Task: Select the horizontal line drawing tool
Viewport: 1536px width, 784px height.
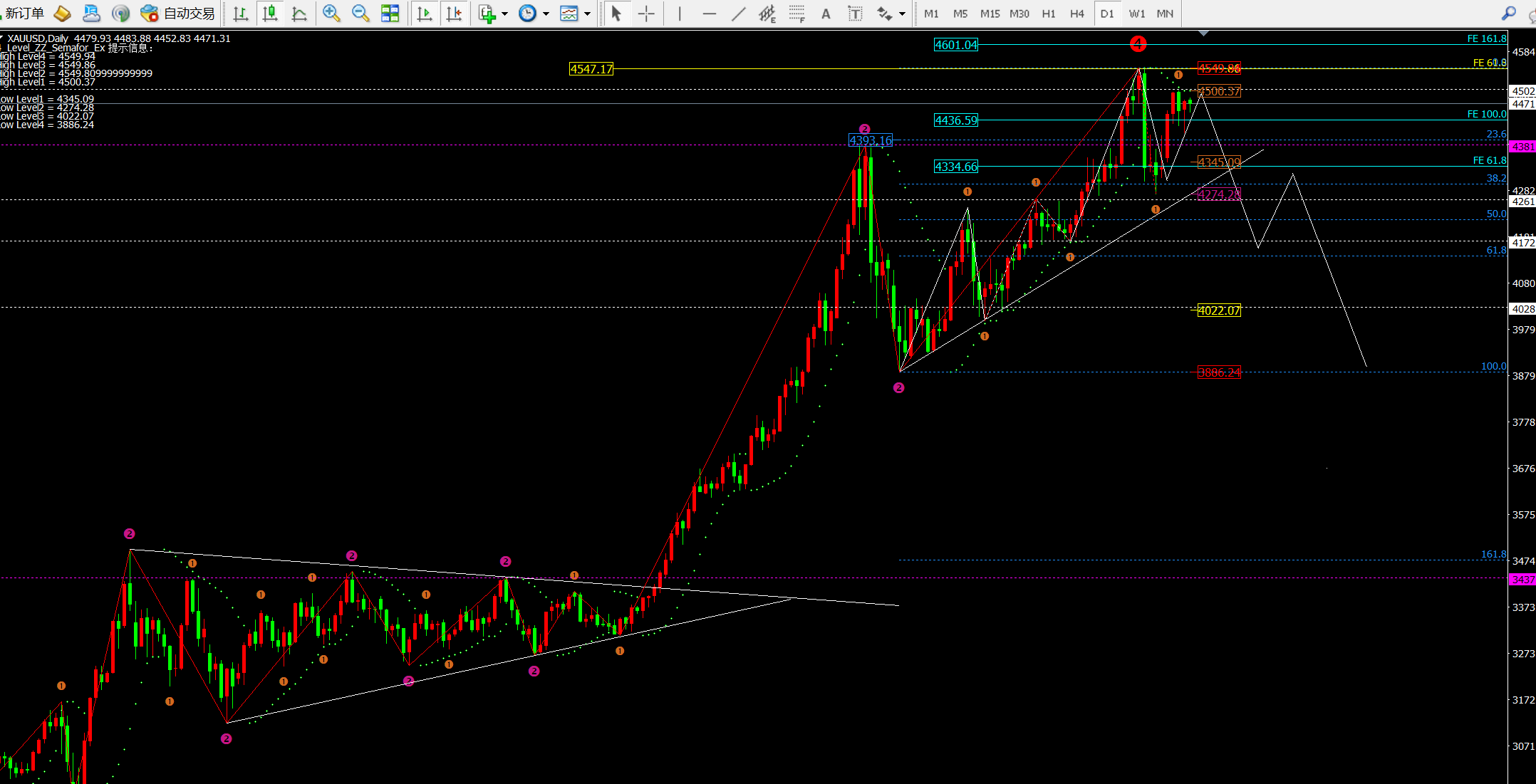Action: pos(709,14)
